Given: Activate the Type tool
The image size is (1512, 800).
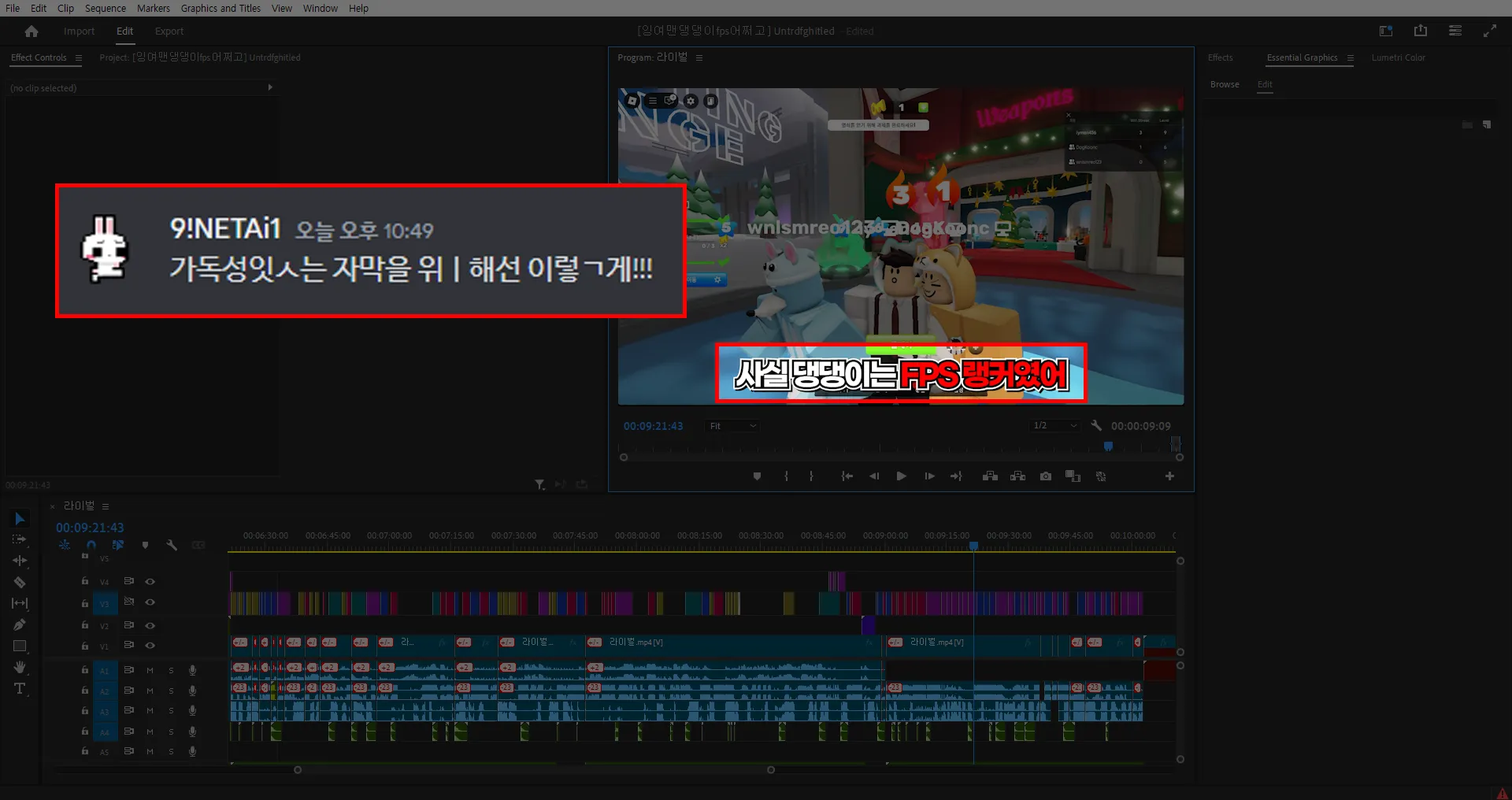Looking at the screenshot, I should coord(20,689).
